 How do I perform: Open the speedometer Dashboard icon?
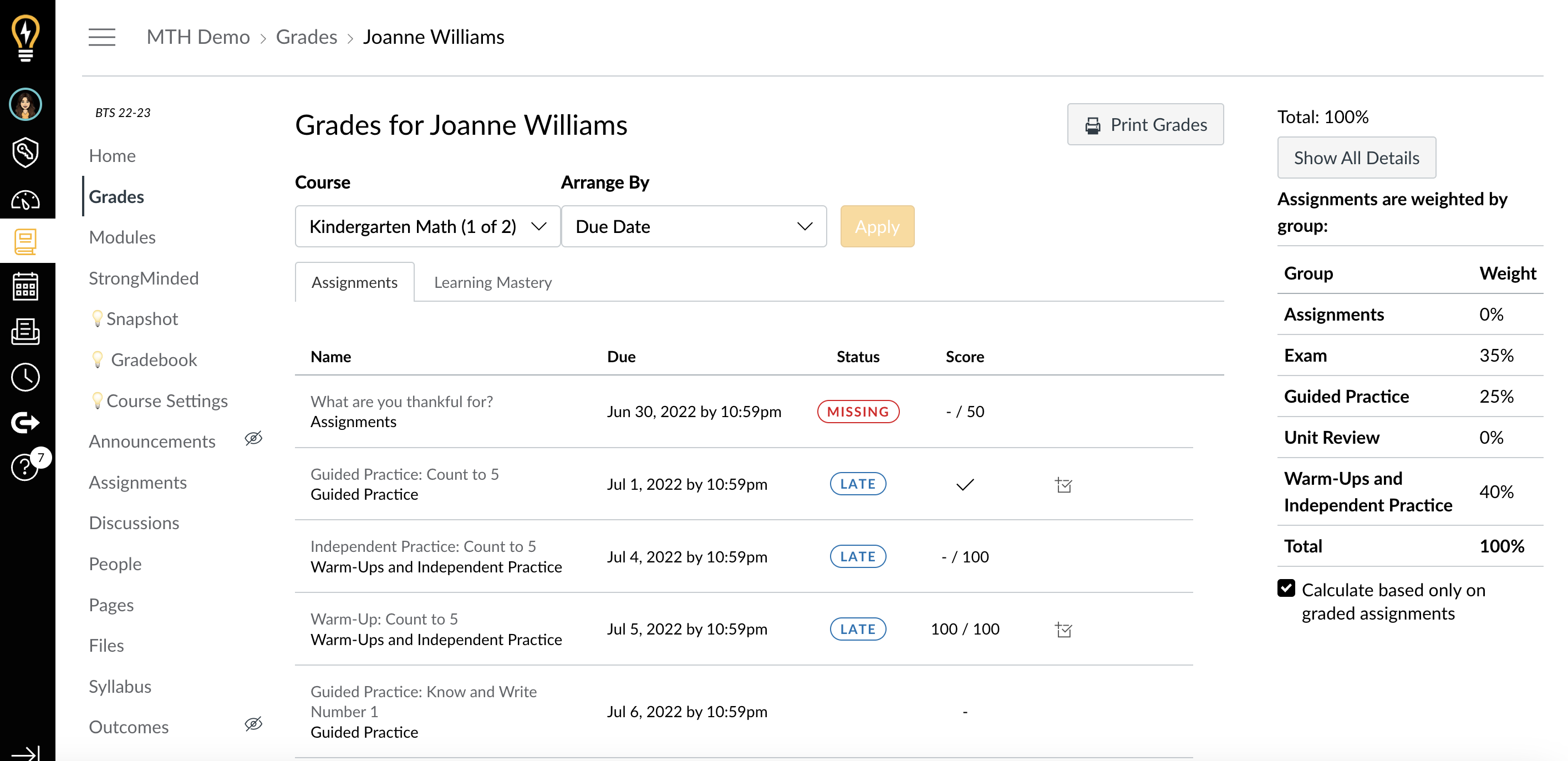click(x=26, y=199)
